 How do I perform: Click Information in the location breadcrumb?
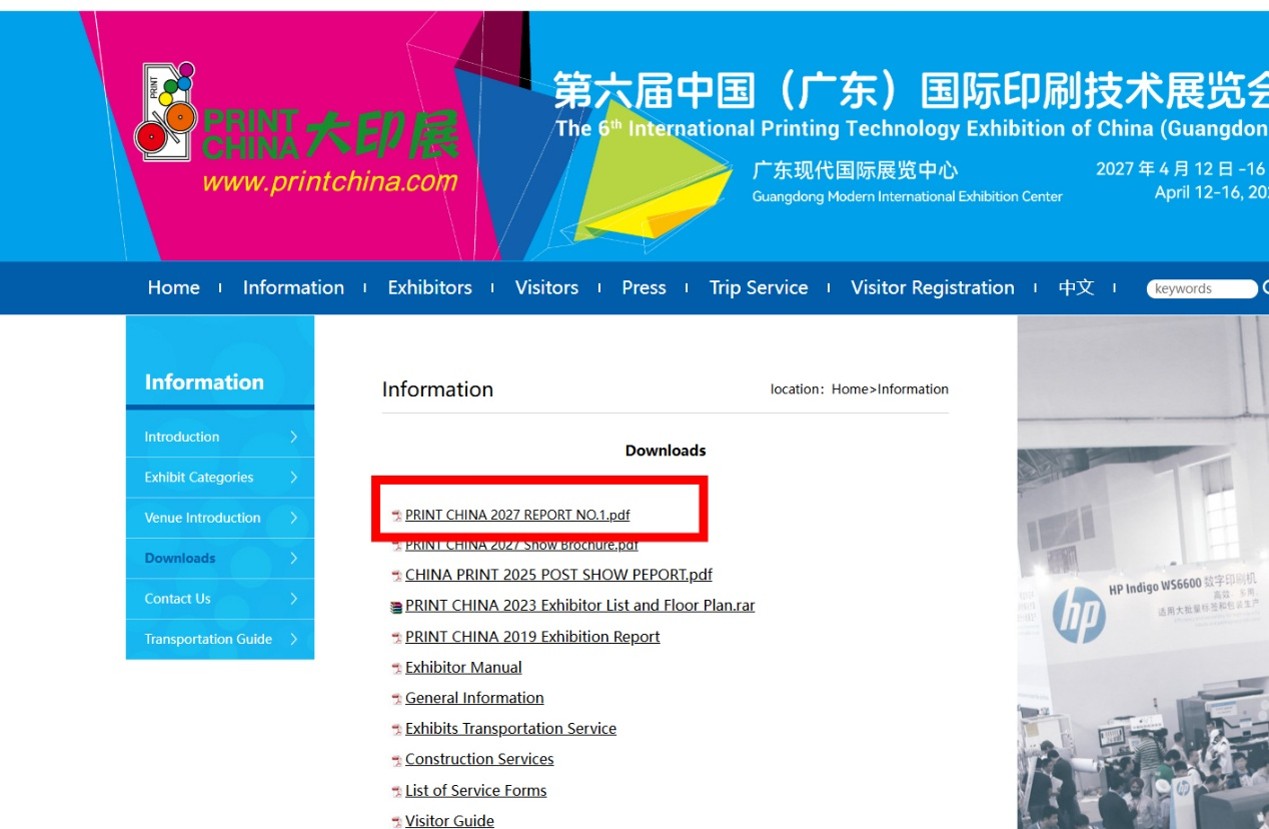pyautogui.click(x=913, y=389)
